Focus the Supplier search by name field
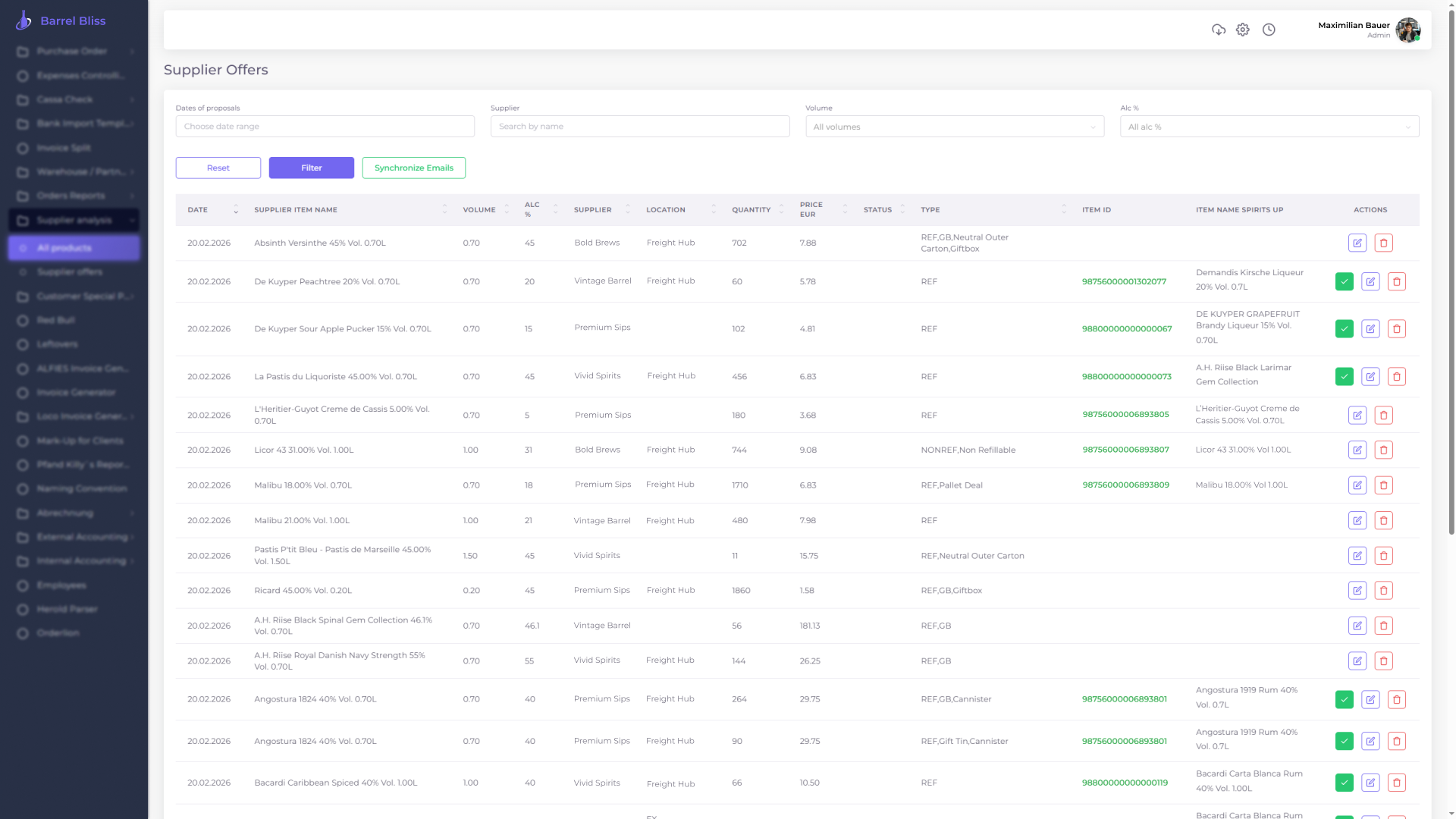Image resolution: width=1456 pixels, height=819 pixels. coord(639,127)
